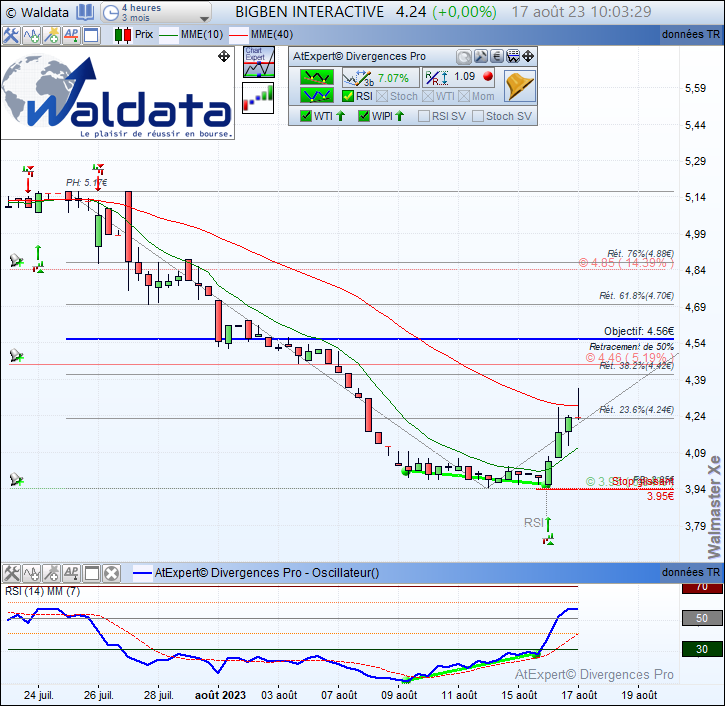Click the magic wand add icon in price toolbar

[x=51, y=35]
